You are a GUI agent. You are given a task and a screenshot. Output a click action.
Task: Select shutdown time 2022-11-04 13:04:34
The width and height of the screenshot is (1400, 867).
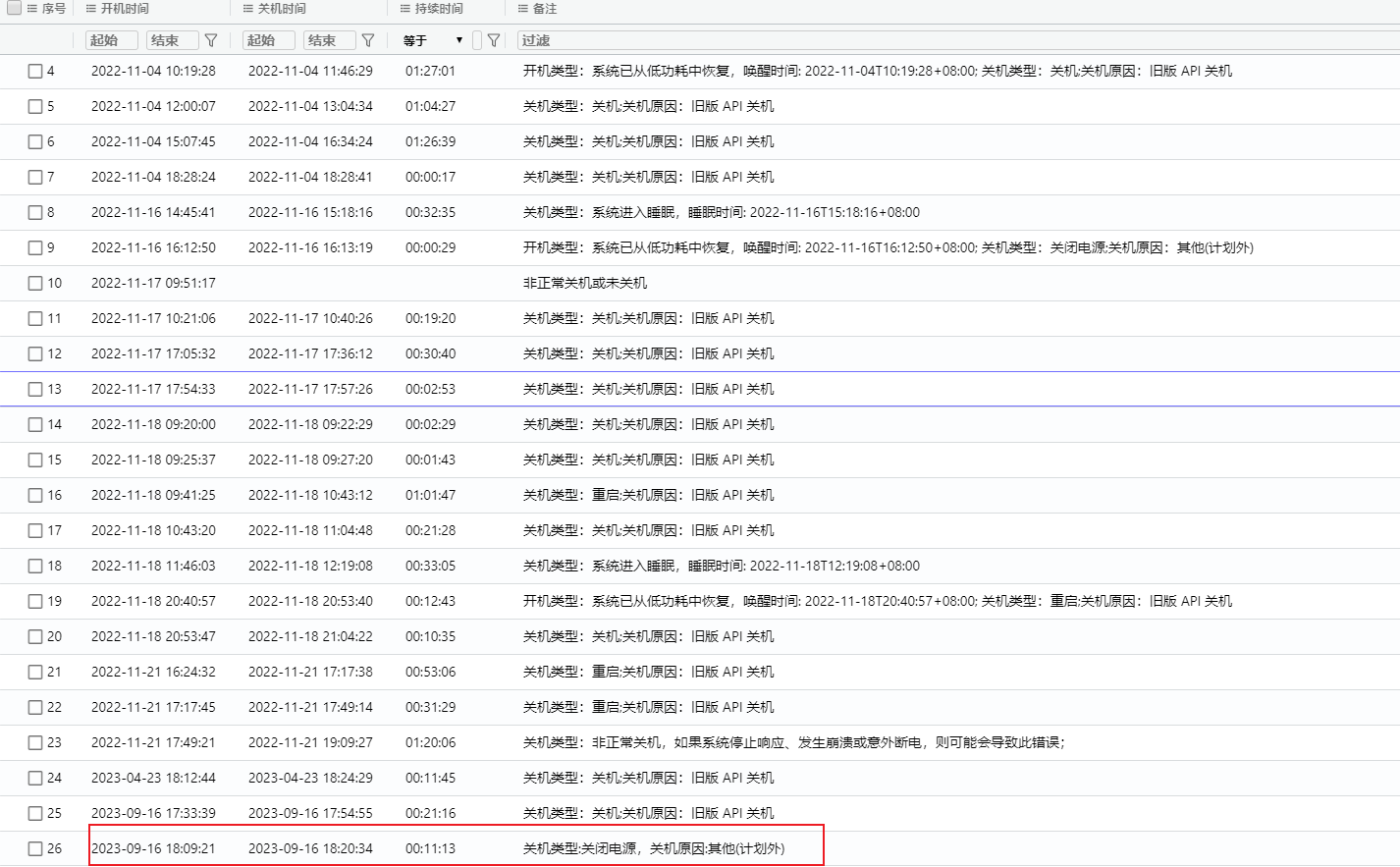click(310, 106)
